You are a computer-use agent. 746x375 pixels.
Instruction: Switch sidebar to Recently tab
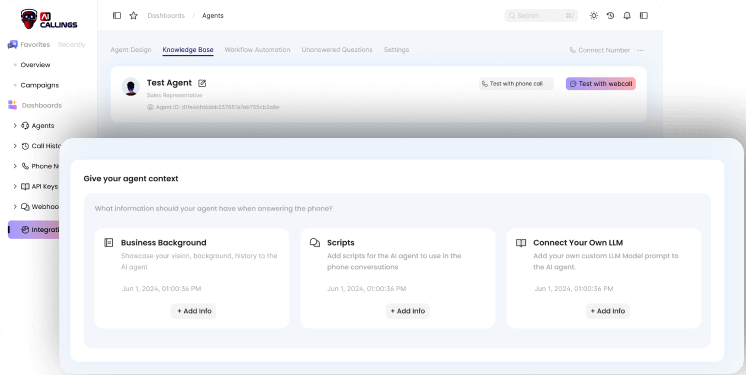[x=71, y=45]
